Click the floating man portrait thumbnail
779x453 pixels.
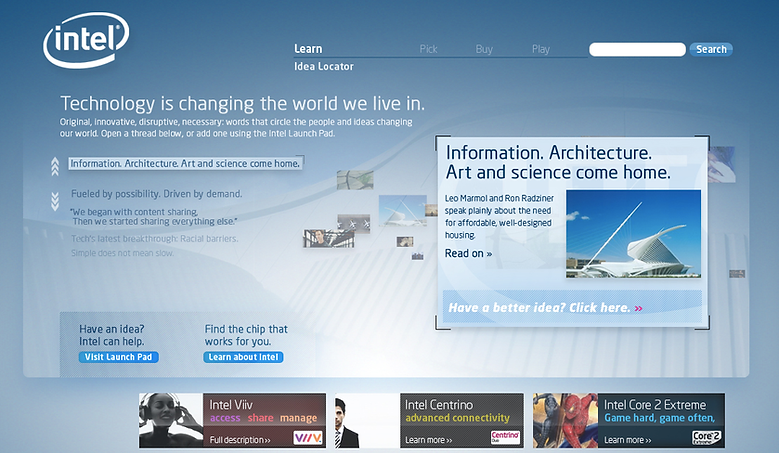click(329, 238)
